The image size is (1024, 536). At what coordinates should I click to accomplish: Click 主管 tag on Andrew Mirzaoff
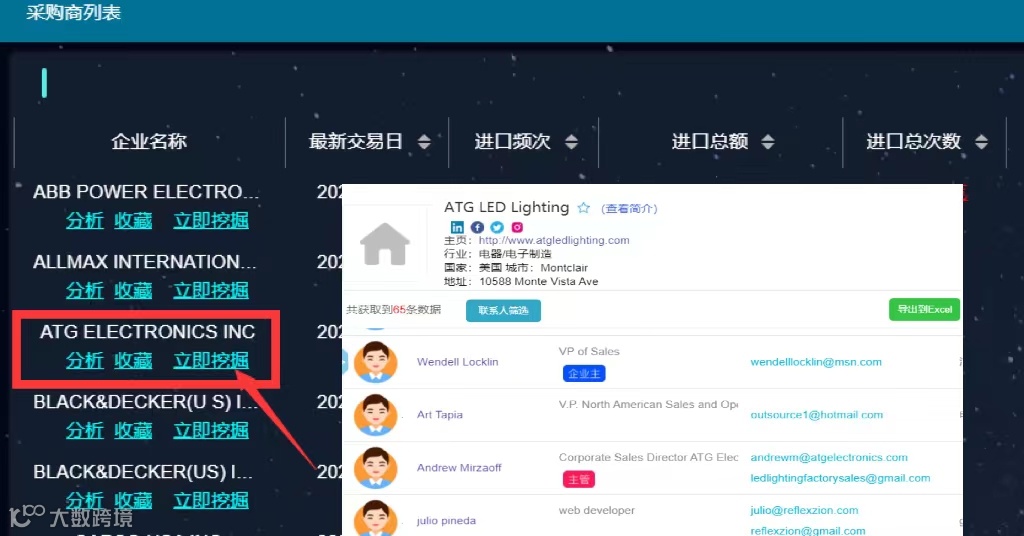click(x=579, y=479)
